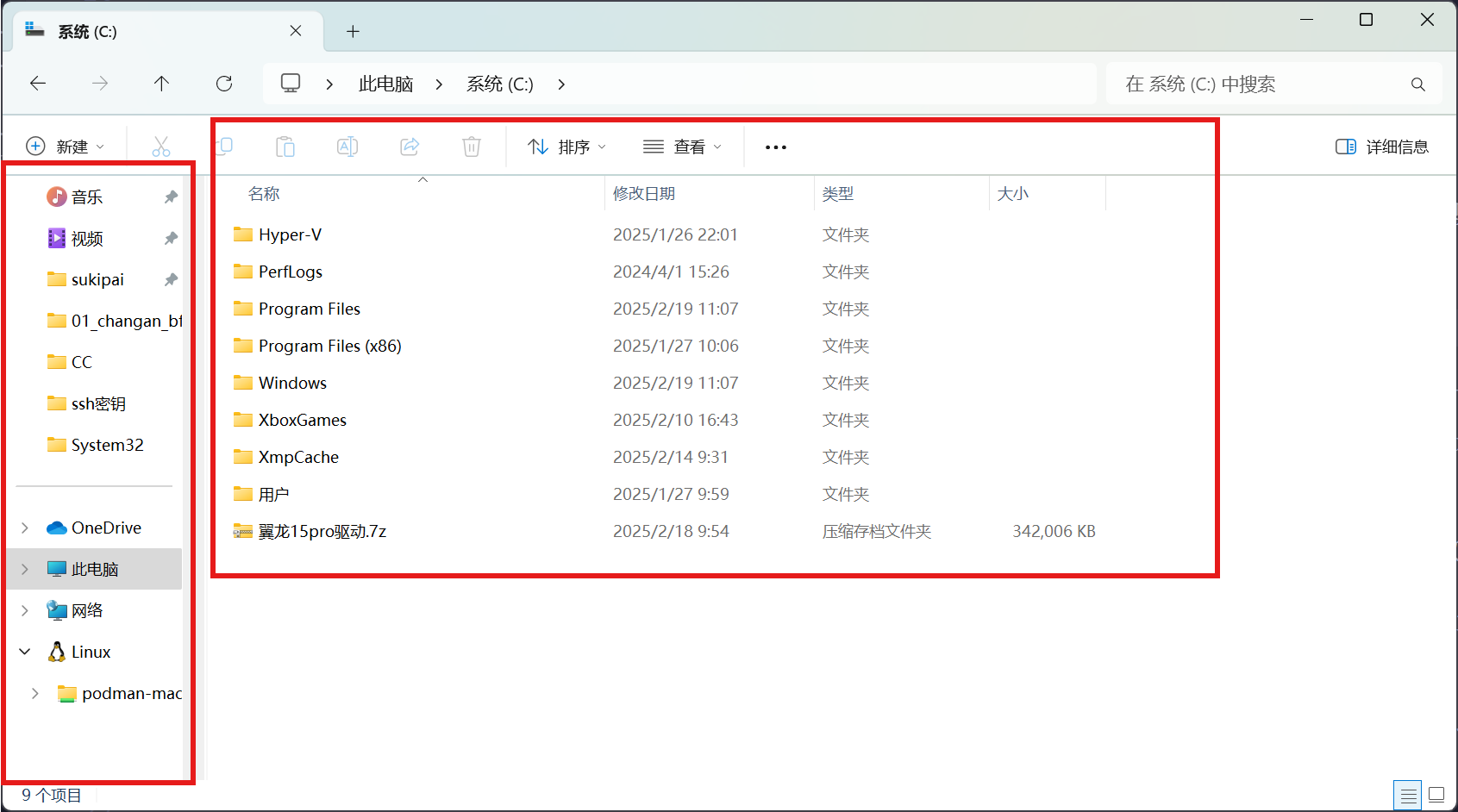Go up one folder level
Image resolution: width=1458 pixels, height=812 pixels.
[161, 84]
